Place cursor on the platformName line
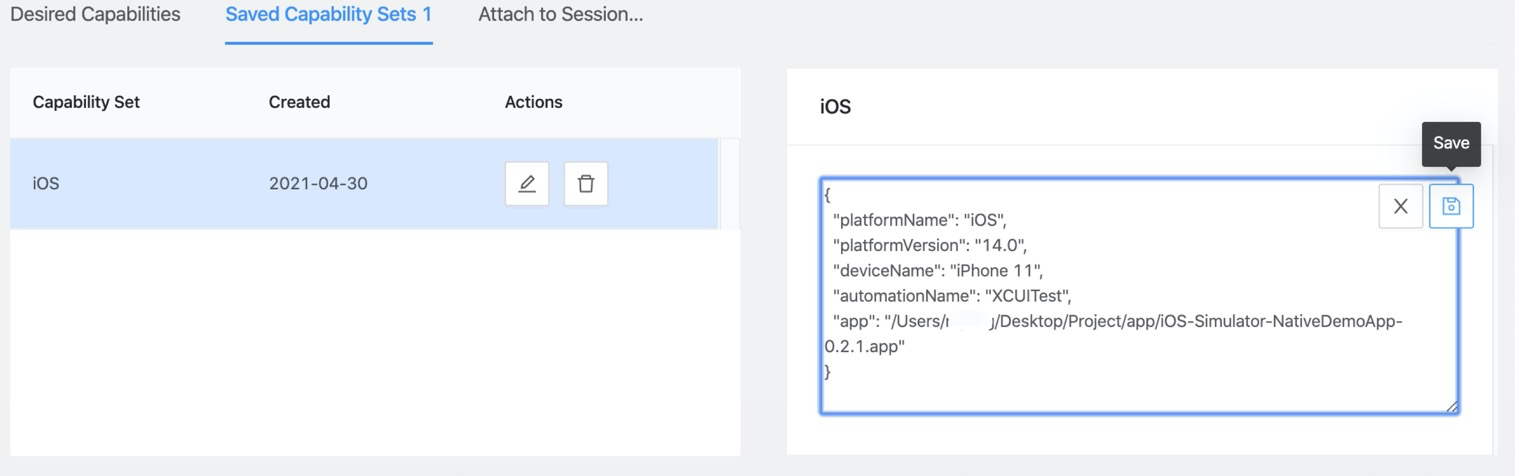Image resolution: width=1515 pixels, height=476 pixels. click(x=920, y=219)
